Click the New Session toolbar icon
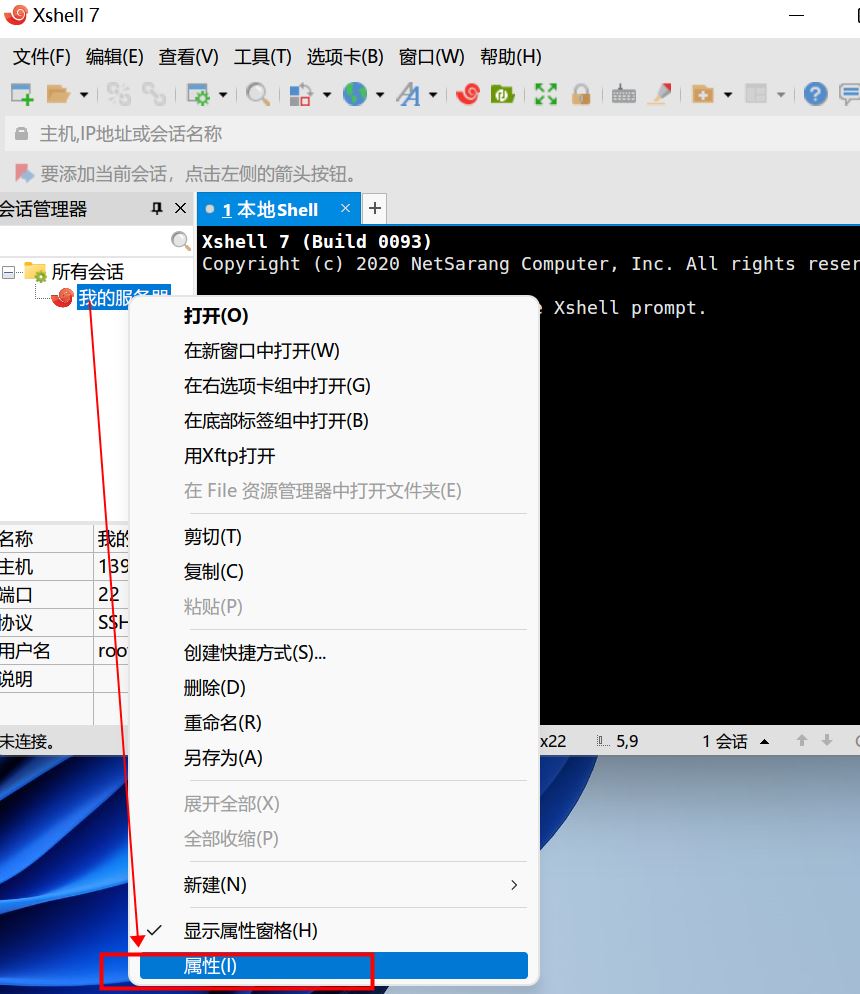 pos(22,94)
